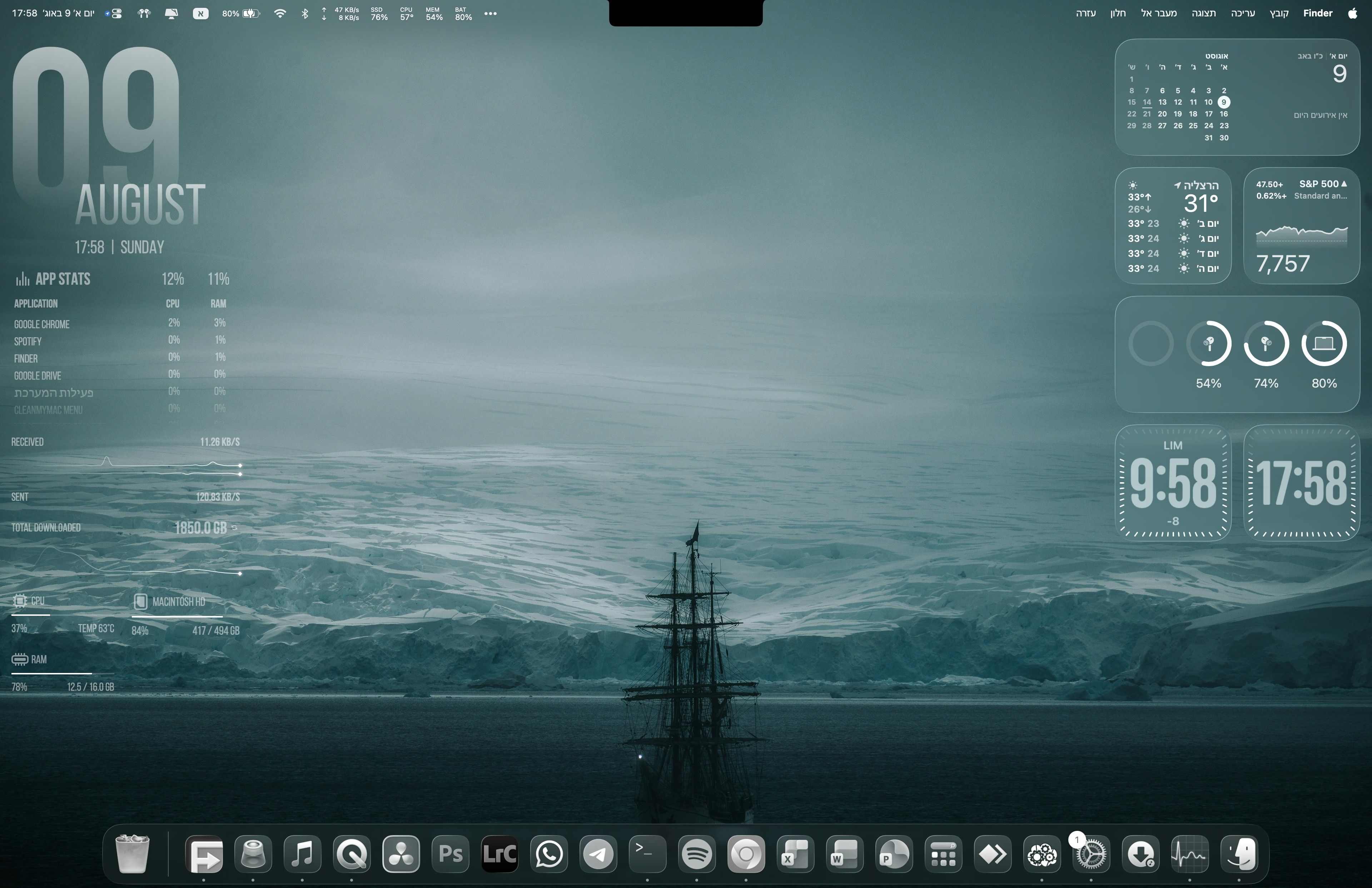Open the Apple menu

point(1353,13)
